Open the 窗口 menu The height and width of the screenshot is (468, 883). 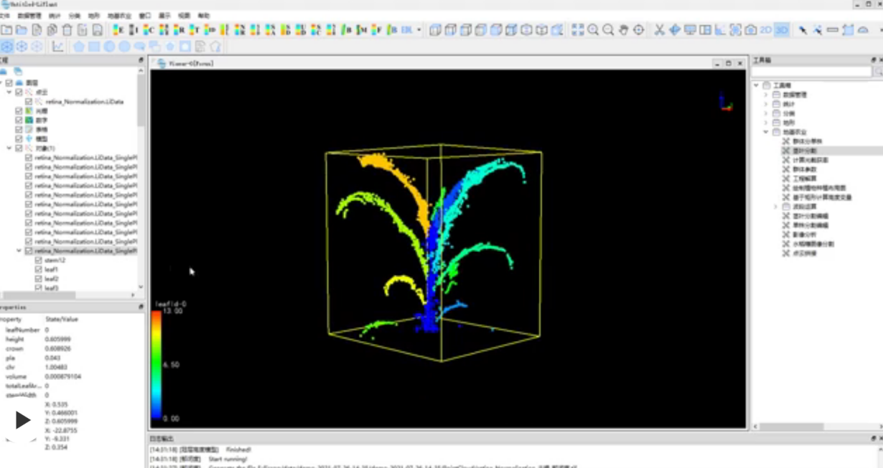point(145,15)
